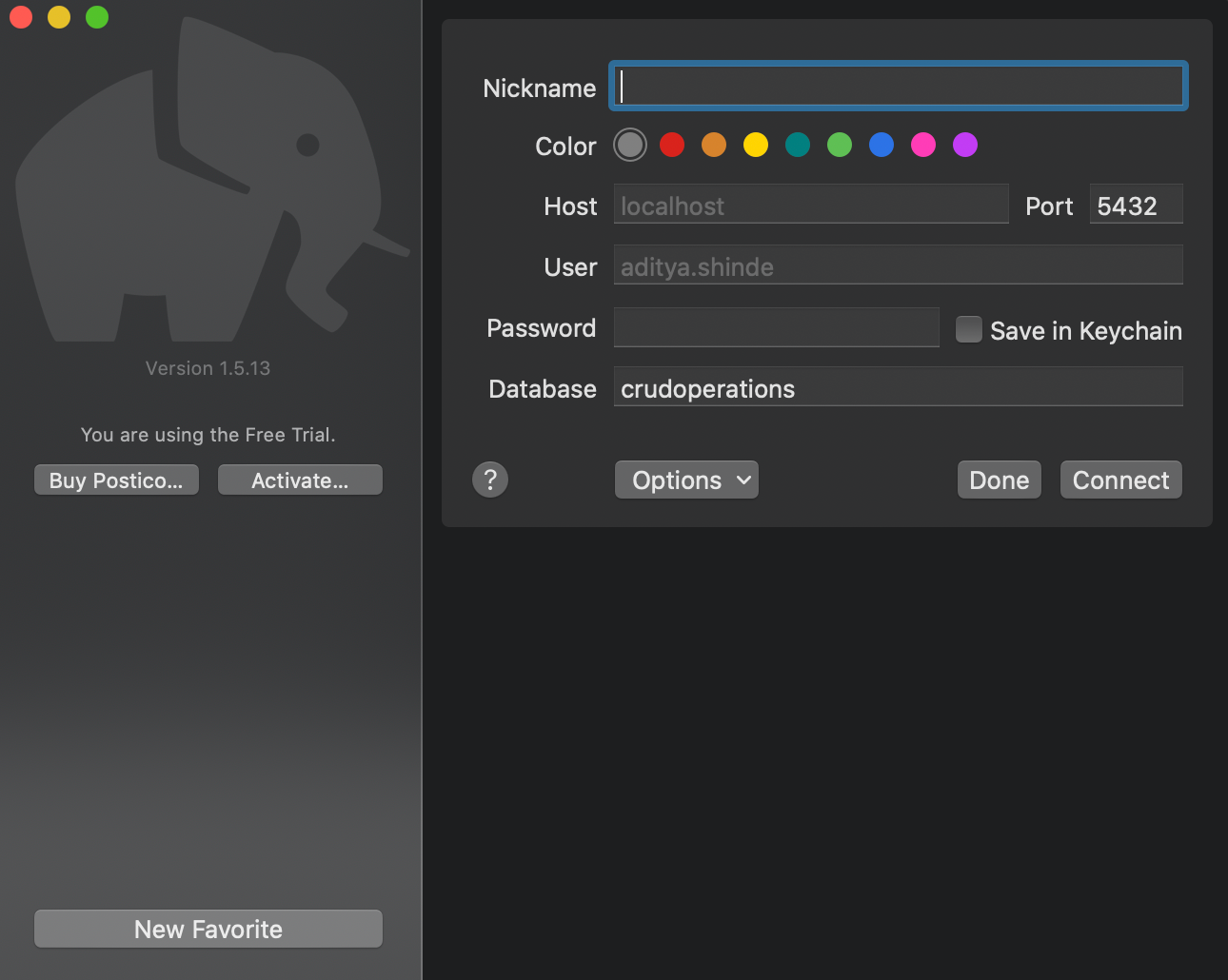Viewport: 1228px width, 980px height.
Task: Click the Activate button
Action: (300, 480)
